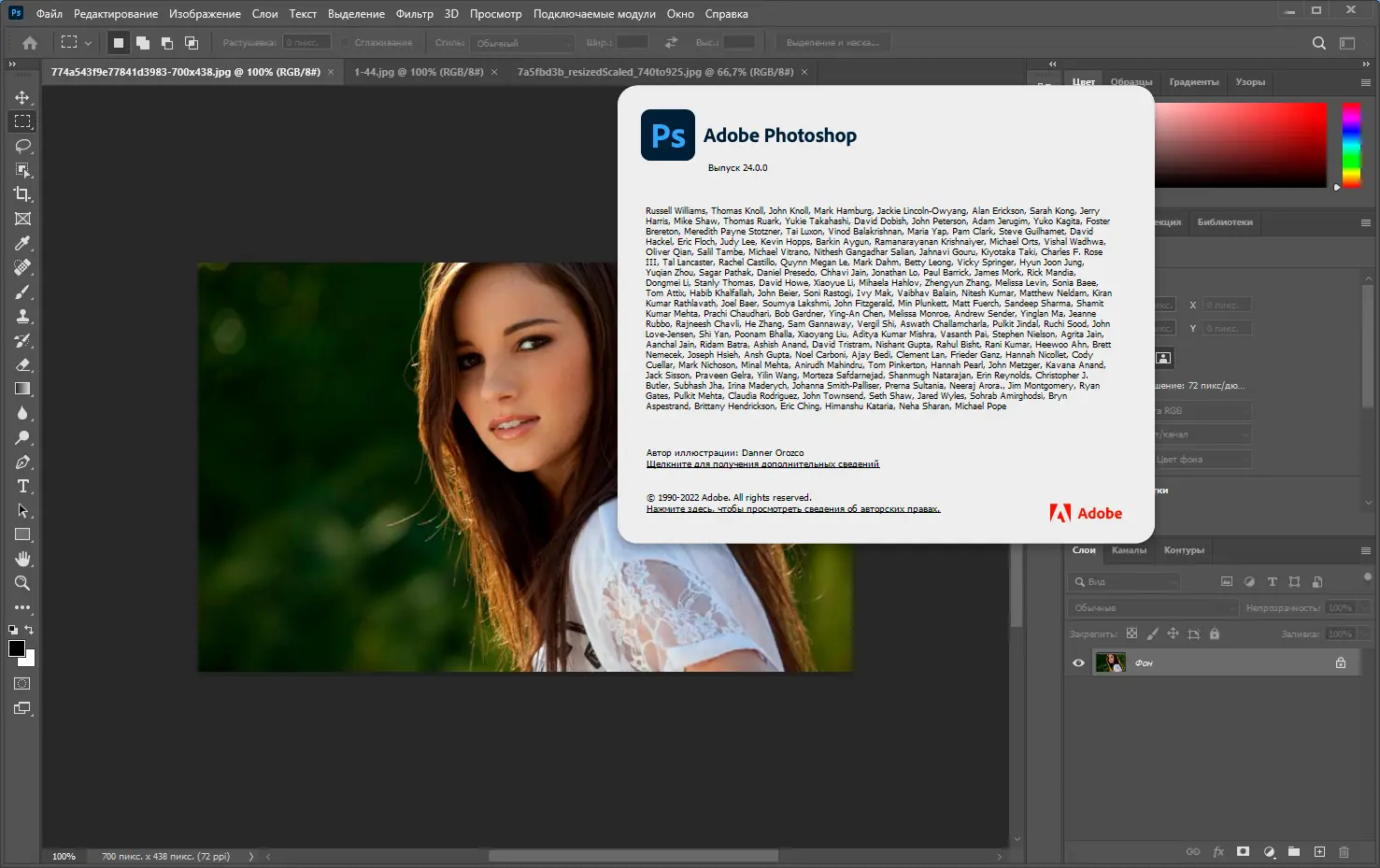Image resolution: width=1380 pixels, height=868 pixels.
Task: Select the Object Selection tool
Action: click(22, 170)
